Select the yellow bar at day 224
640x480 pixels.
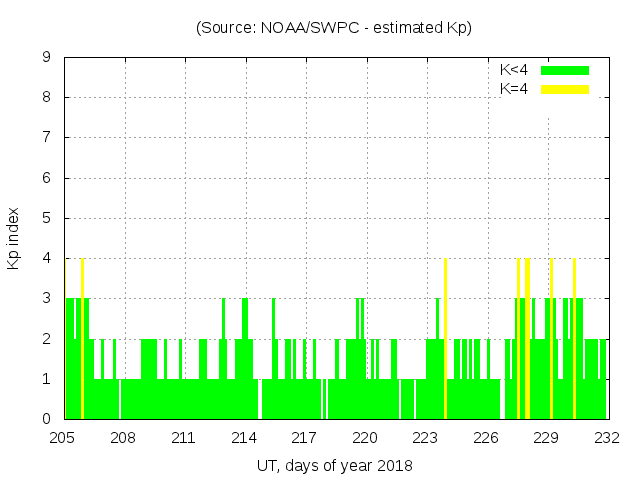click(x=445, y=338)
